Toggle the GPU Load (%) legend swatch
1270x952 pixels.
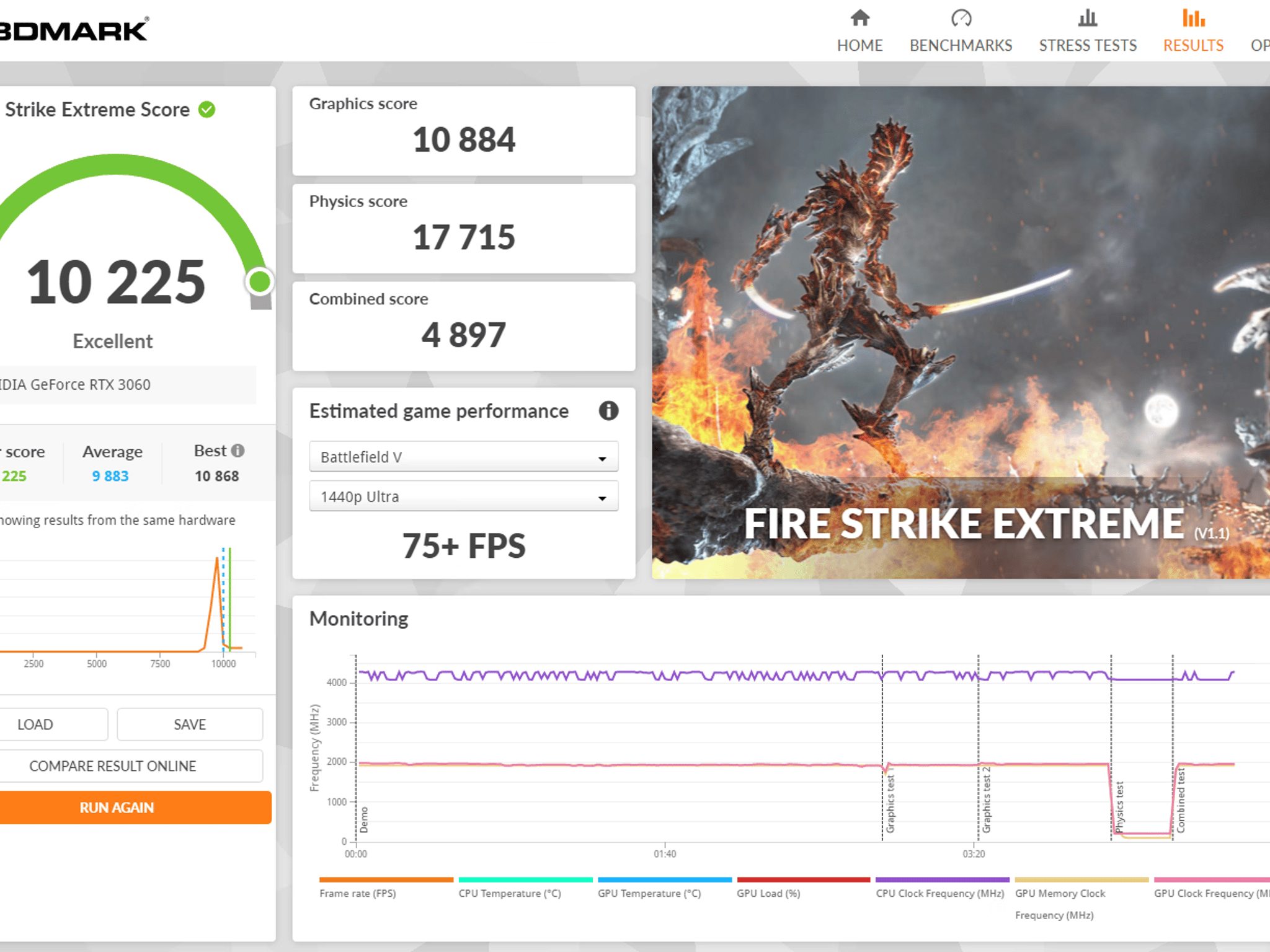[x=804, y=879]
